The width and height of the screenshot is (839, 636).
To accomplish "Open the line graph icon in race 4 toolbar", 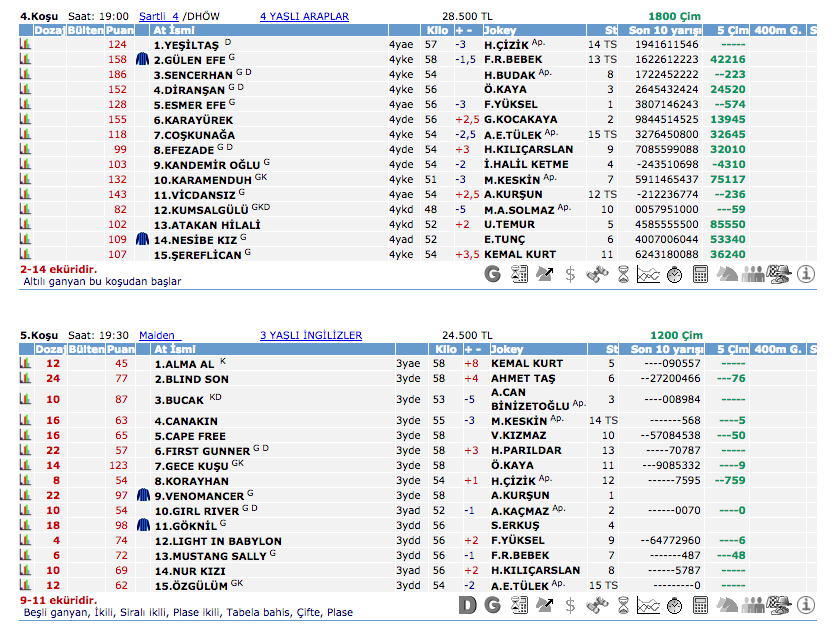I will (648, 274).
